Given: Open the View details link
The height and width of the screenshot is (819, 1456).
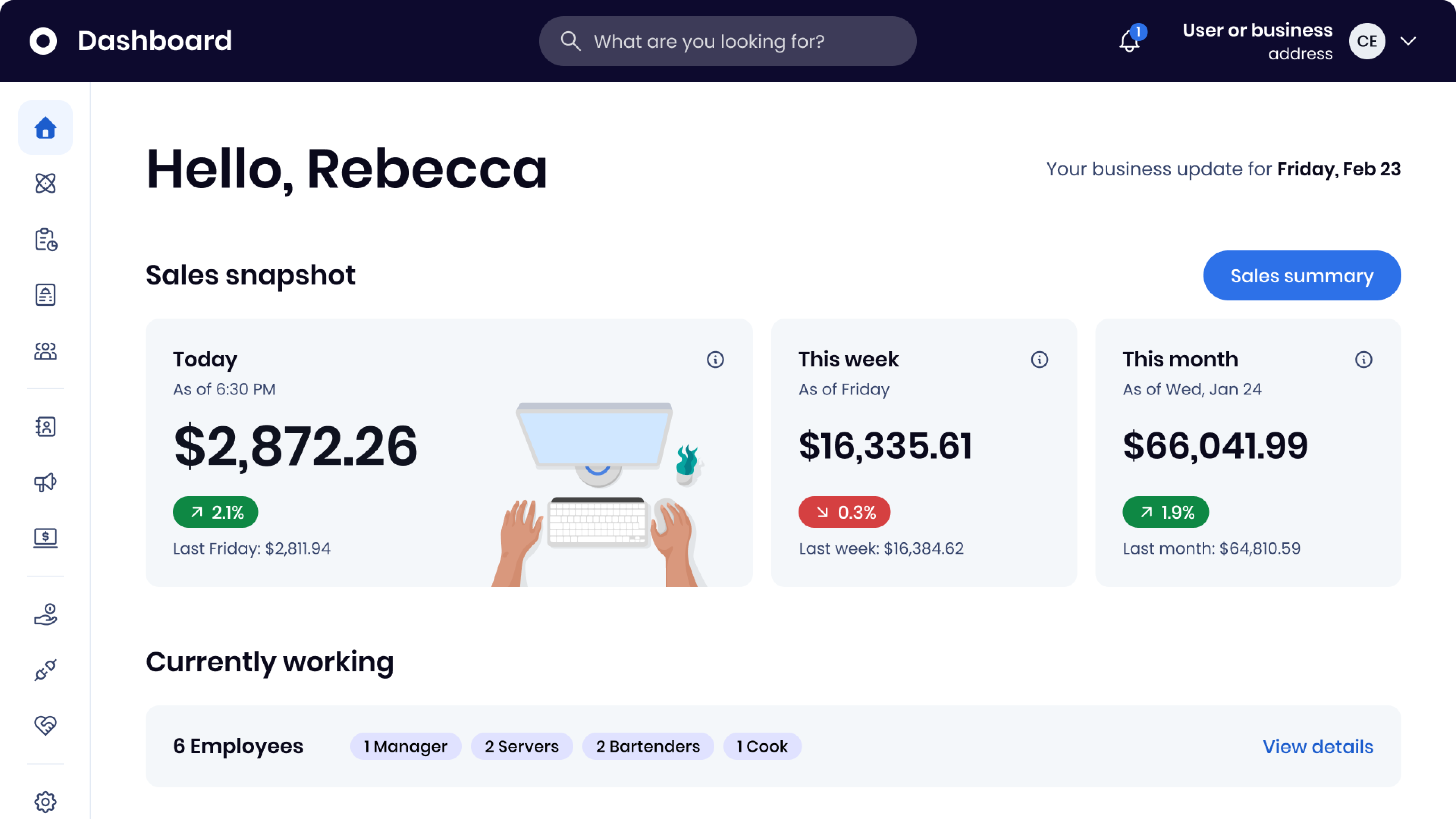Looking at the screenshot, I should (1318, 747).
